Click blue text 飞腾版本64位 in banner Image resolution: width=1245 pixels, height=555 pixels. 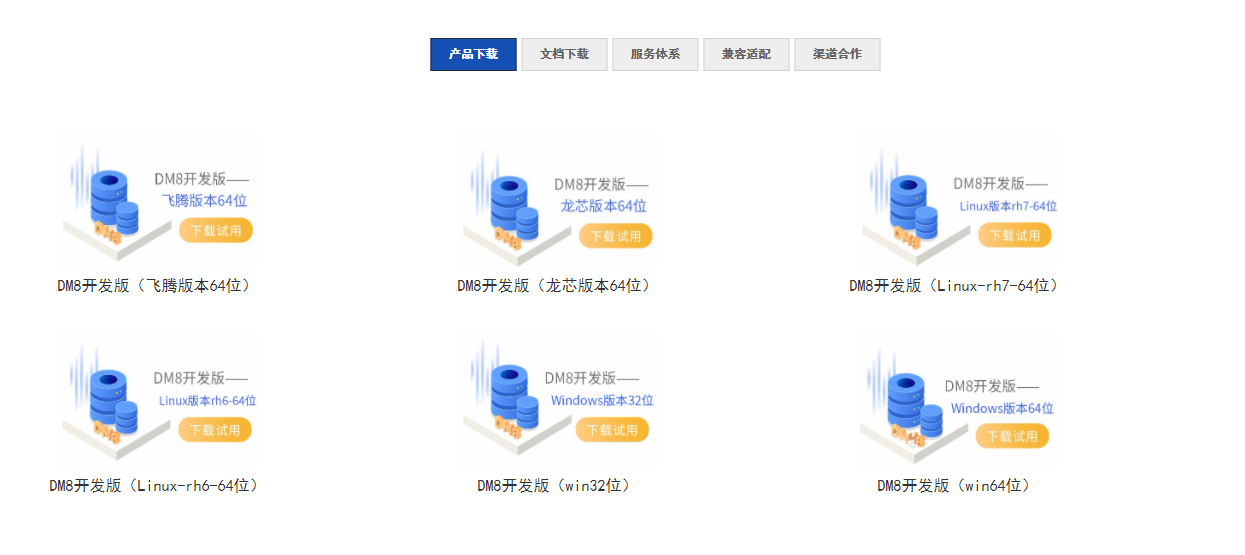point(204,200)
